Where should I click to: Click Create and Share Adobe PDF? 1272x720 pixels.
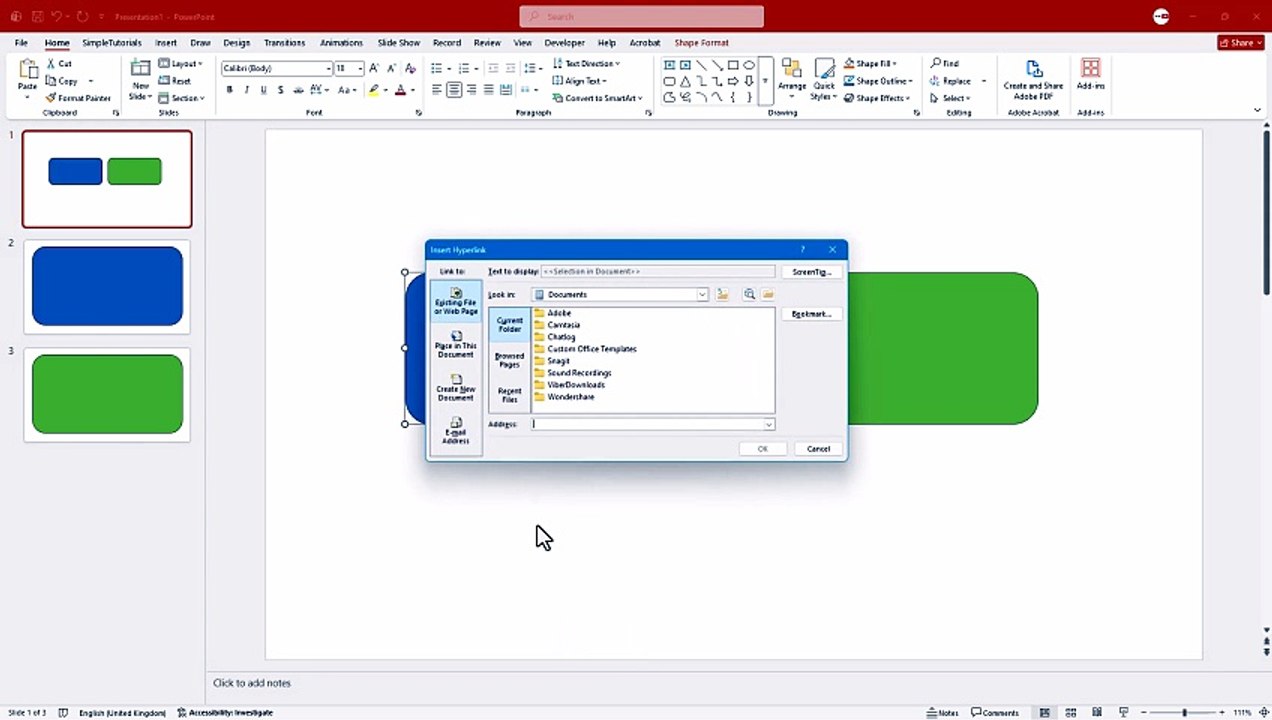coord(1033,79)
